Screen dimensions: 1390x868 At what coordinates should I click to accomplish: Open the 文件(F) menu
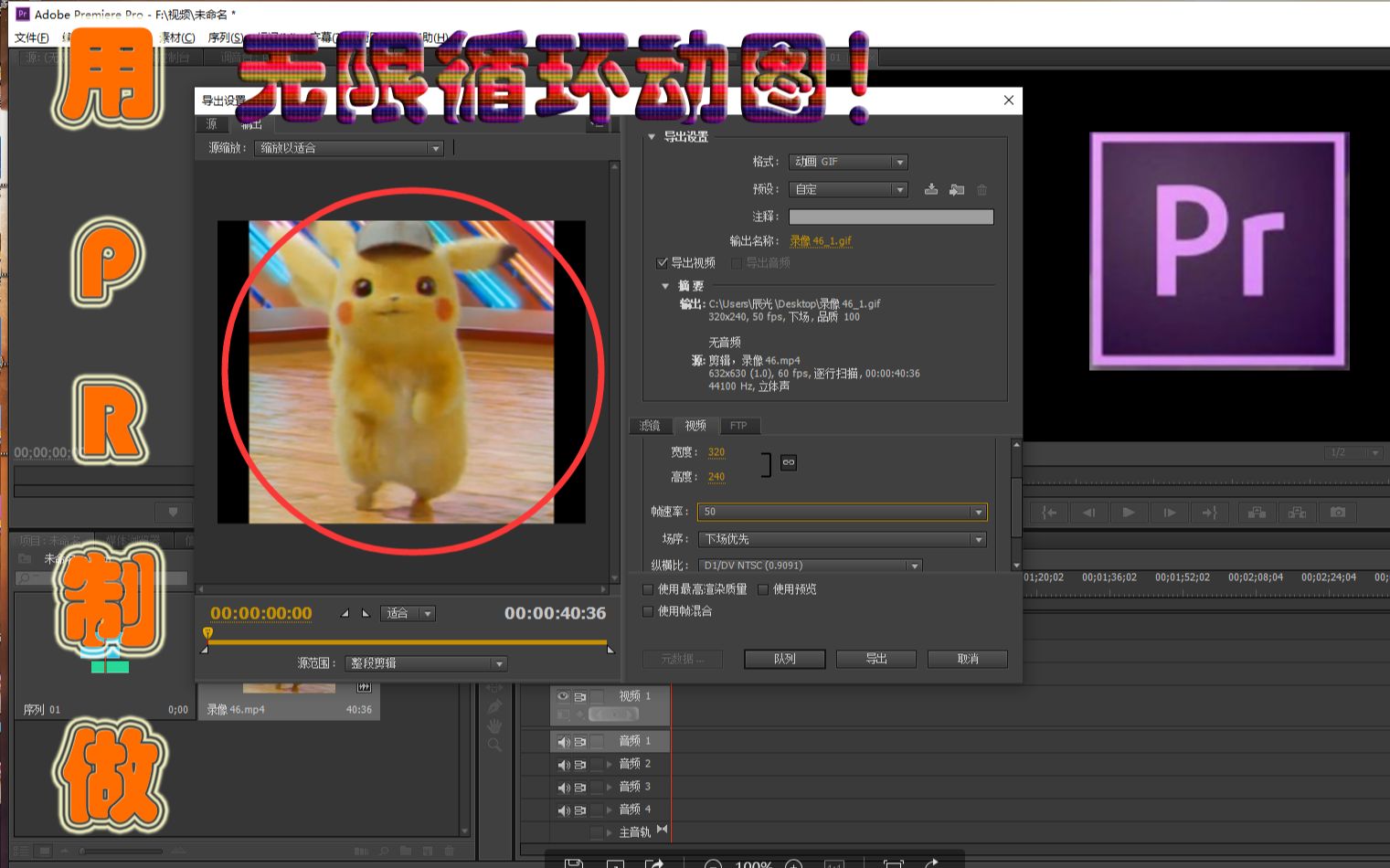pyautogui.click(x=32, y=37)
